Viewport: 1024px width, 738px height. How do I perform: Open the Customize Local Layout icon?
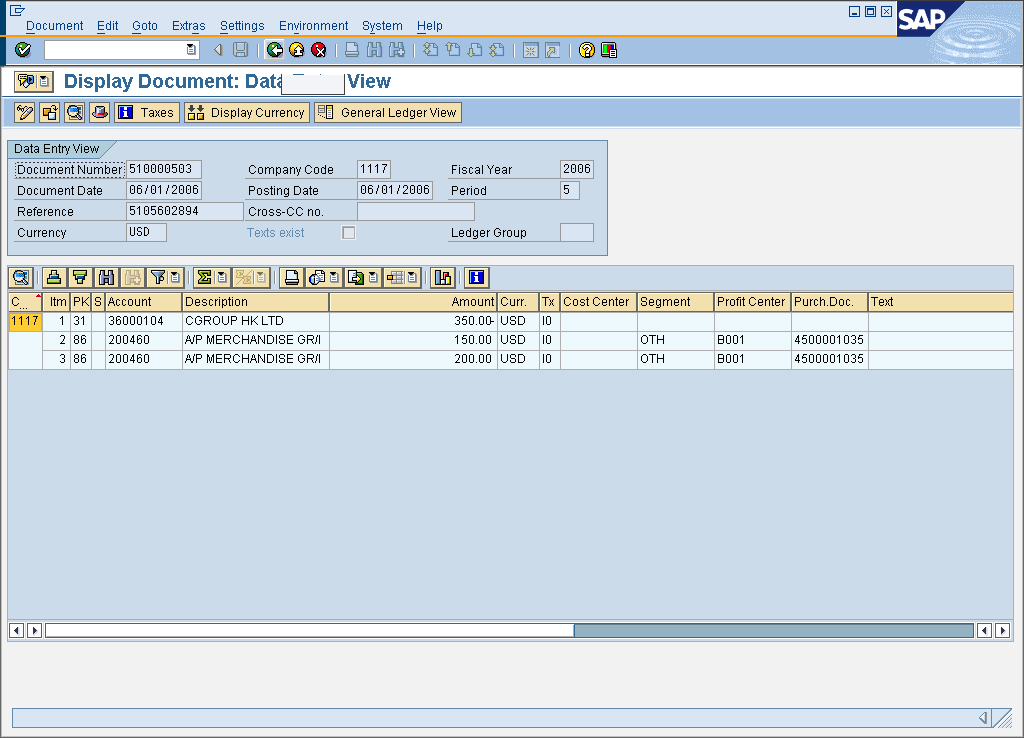[x=609, y=50]
